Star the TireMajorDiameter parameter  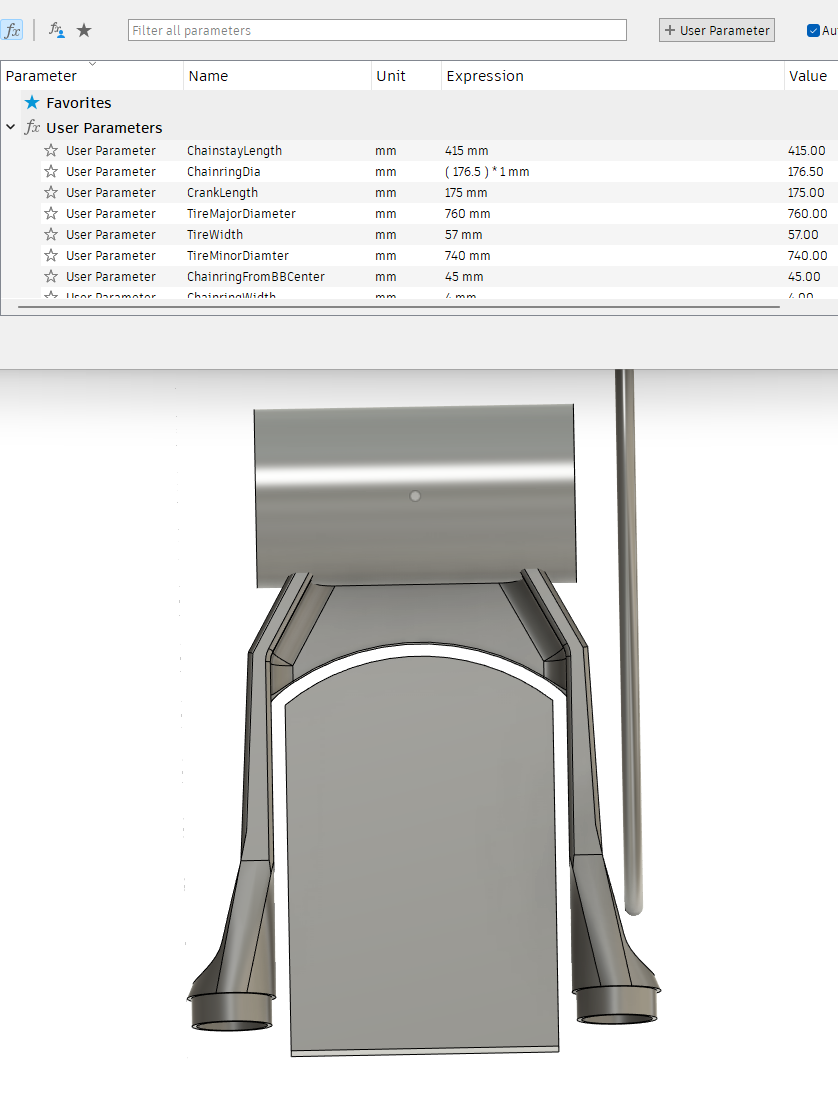tap(51, 214)
